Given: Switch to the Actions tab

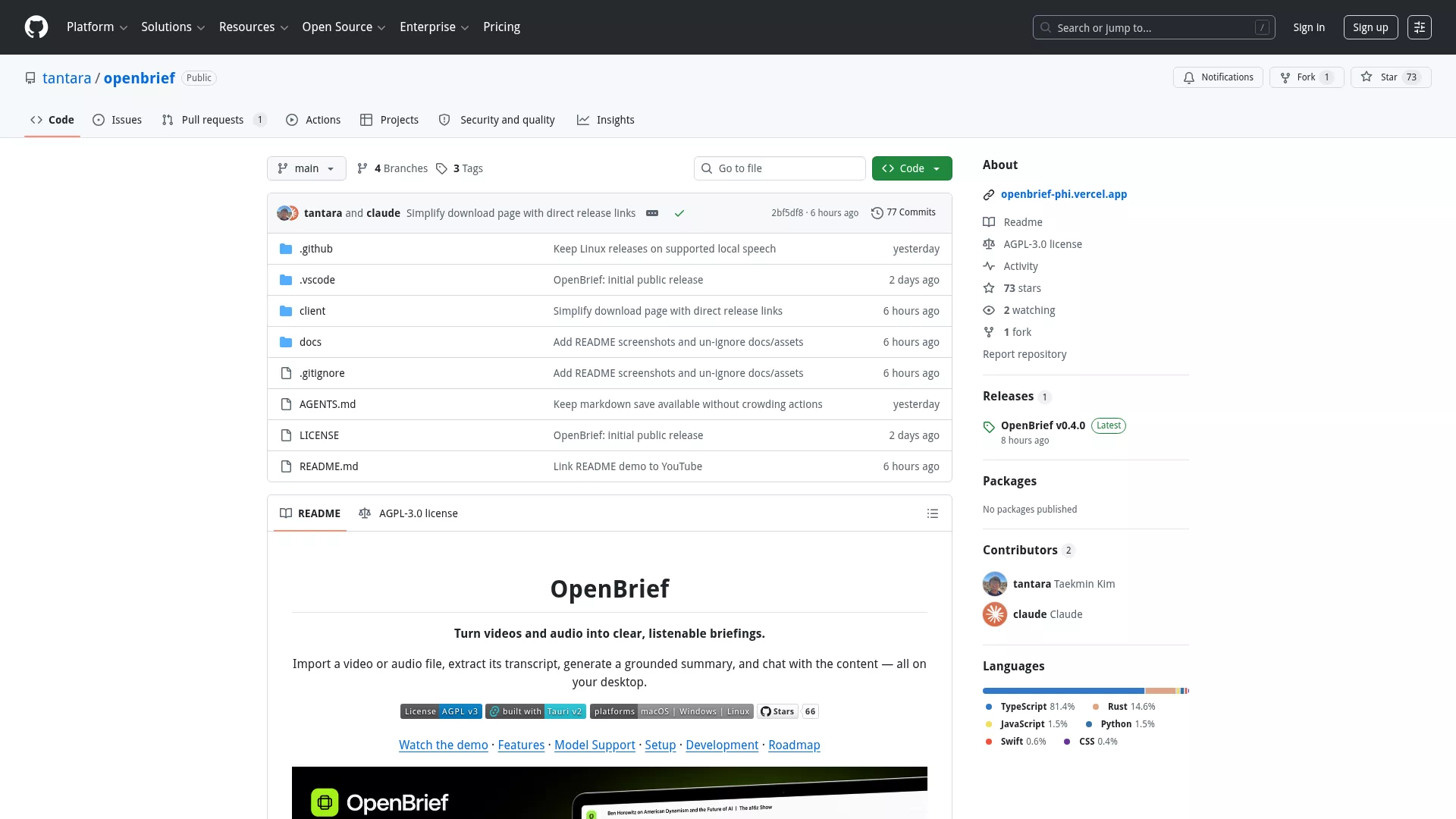Looking at the screenshot, I should click(x=313, y=120).
